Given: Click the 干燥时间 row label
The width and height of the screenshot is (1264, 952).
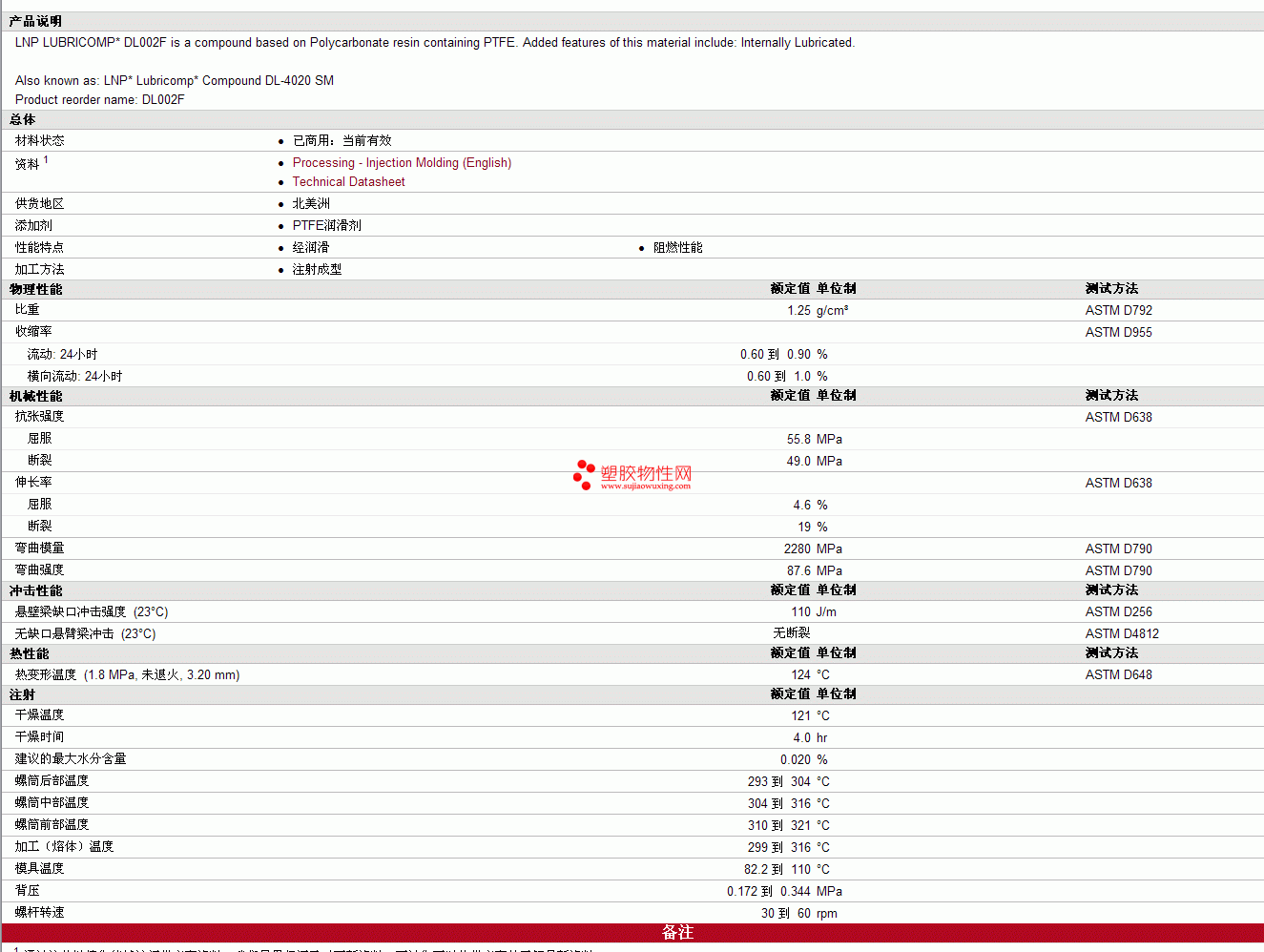Looking at the screenshot, I should (x=39, y=737).
